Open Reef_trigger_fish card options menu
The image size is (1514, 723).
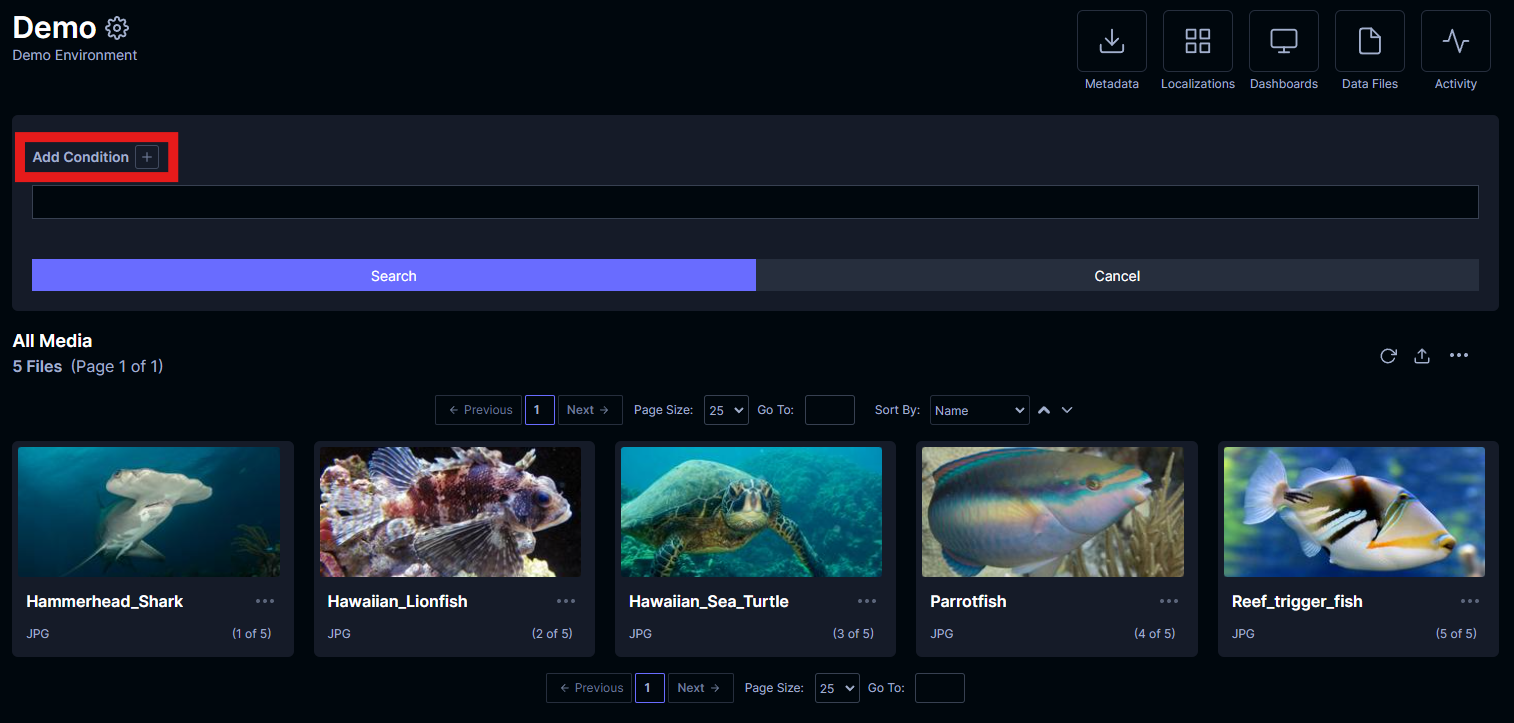(1470, 601)
